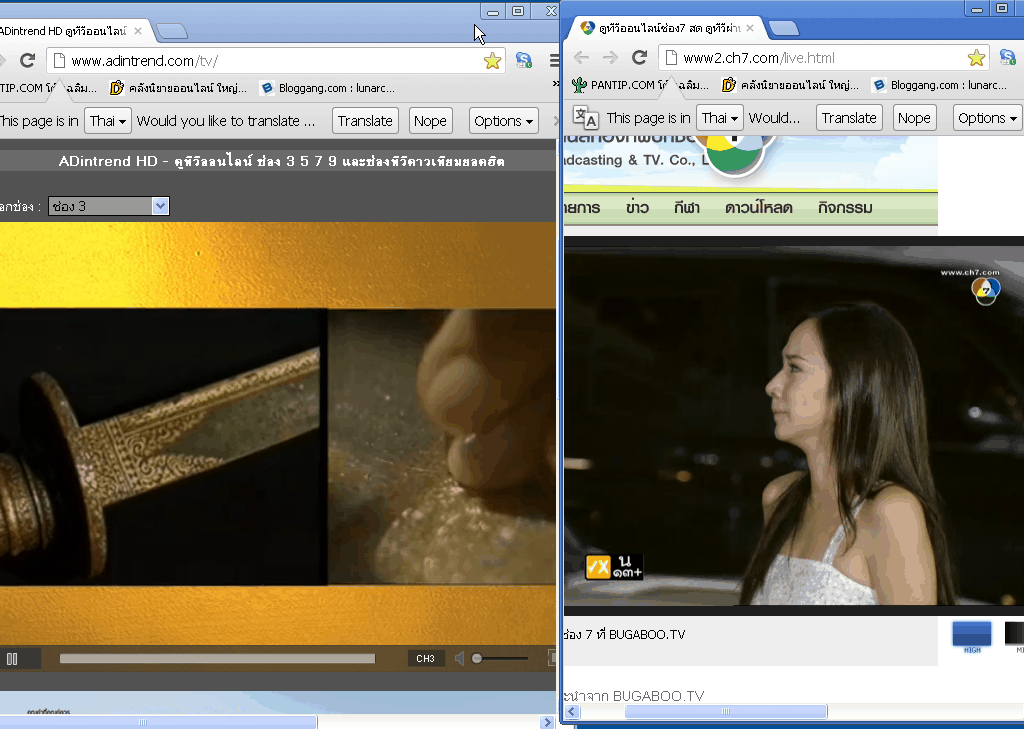1024x729 pixels.
Task: Reload the adintrend.com page
Action: (x=27, y=61)
